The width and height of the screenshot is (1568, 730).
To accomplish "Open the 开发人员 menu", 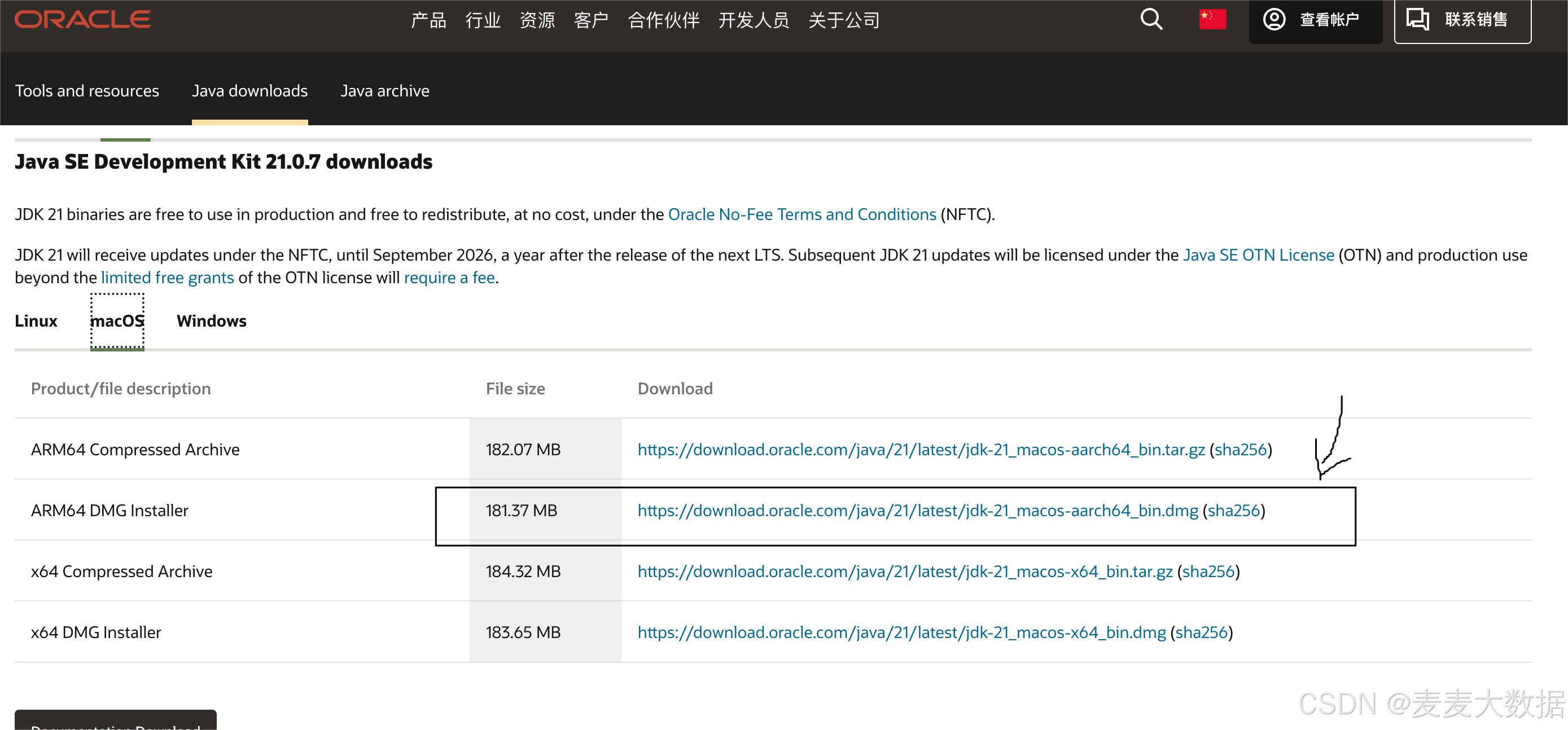I will tap(754, 20).
